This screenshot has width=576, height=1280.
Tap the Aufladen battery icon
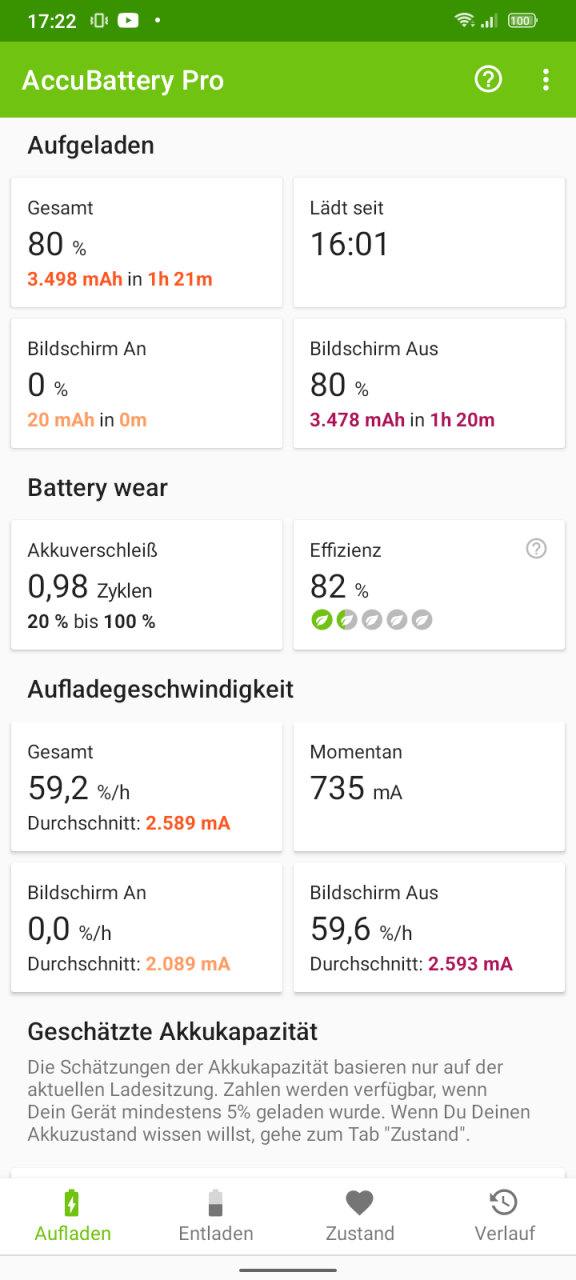[72, 1202]
